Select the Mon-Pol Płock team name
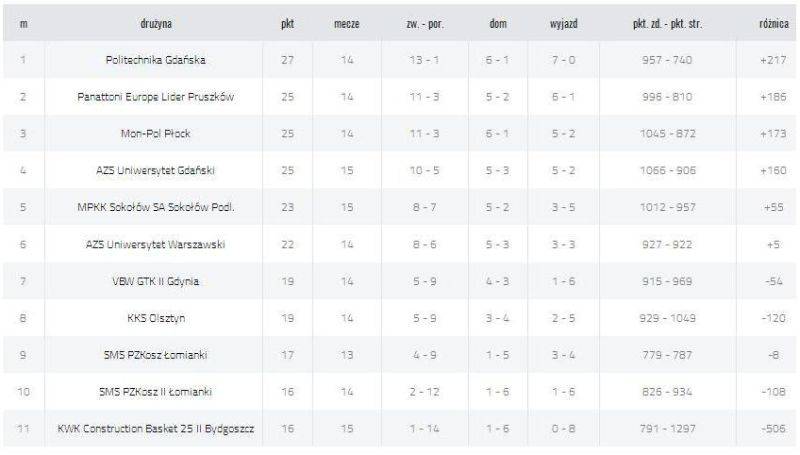The image size is (800, 455). [156, 134]
